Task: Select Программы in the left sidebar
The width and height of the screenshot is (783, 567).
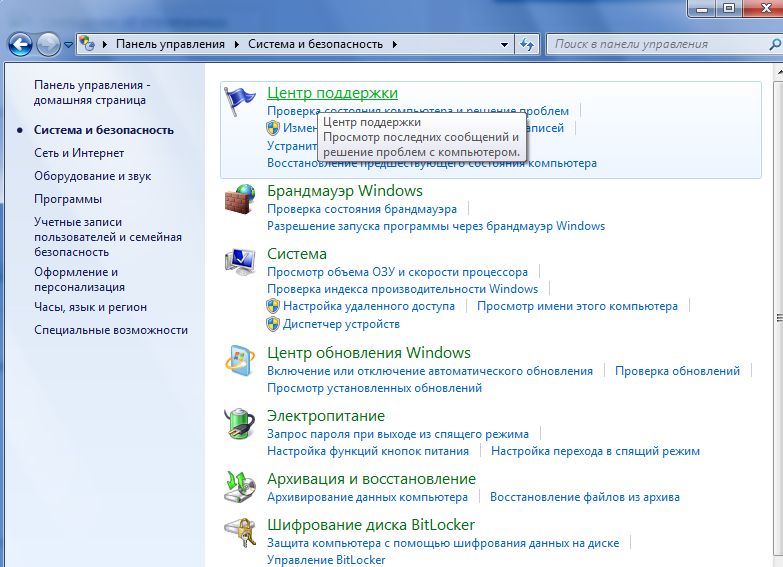Action: 68,199
